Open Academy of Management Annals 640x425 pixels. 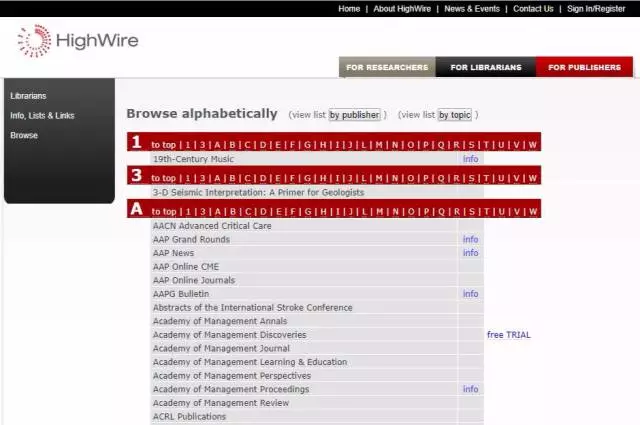pos(220,321)
